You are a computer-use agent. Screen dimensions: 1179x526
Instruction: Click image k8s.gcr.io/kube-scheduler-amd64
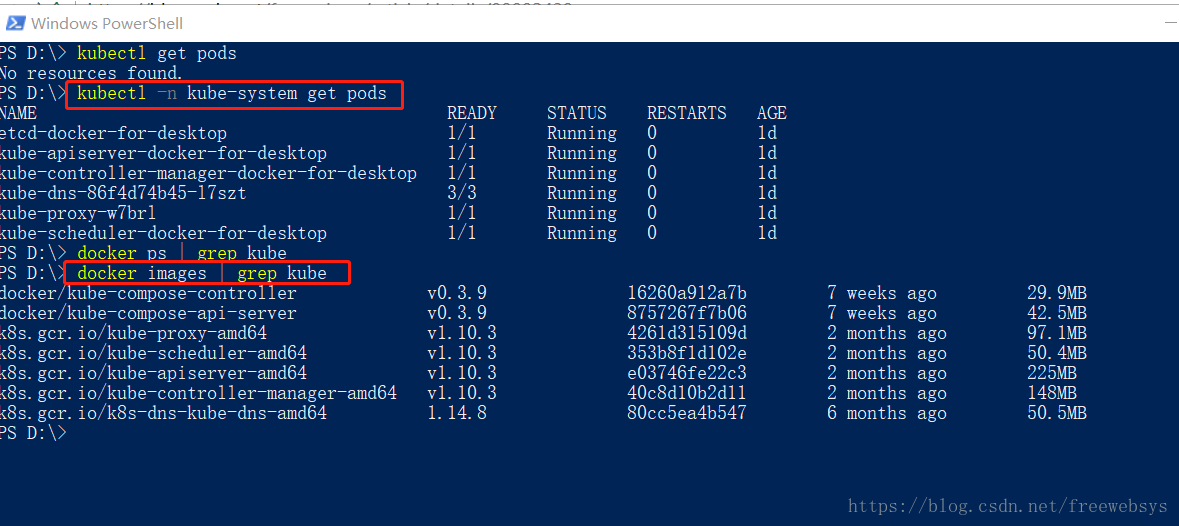(153, 352)
